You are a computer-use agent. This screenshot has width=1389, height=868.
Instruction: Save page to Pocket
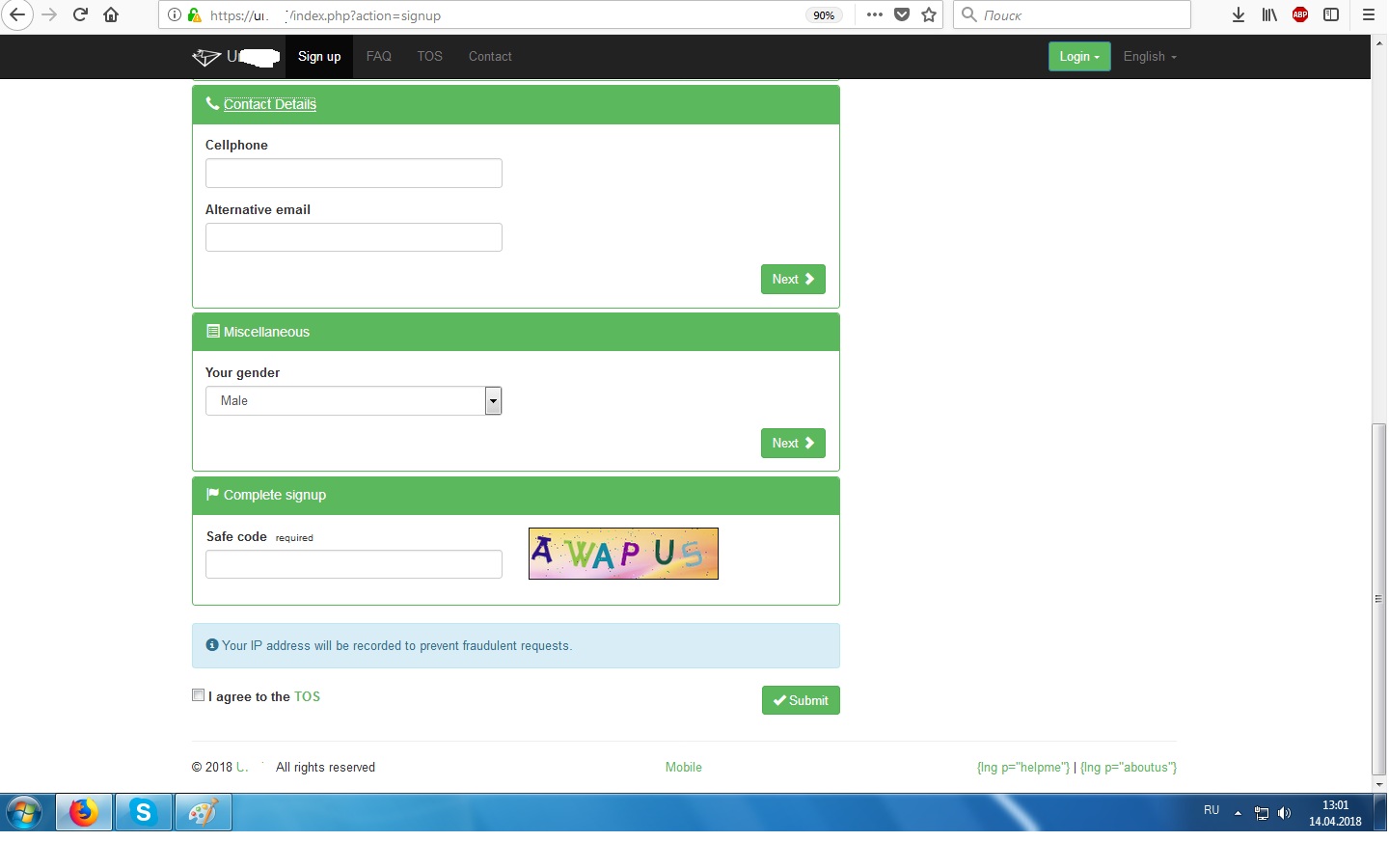pyautogui.click(x=902, y=14)
